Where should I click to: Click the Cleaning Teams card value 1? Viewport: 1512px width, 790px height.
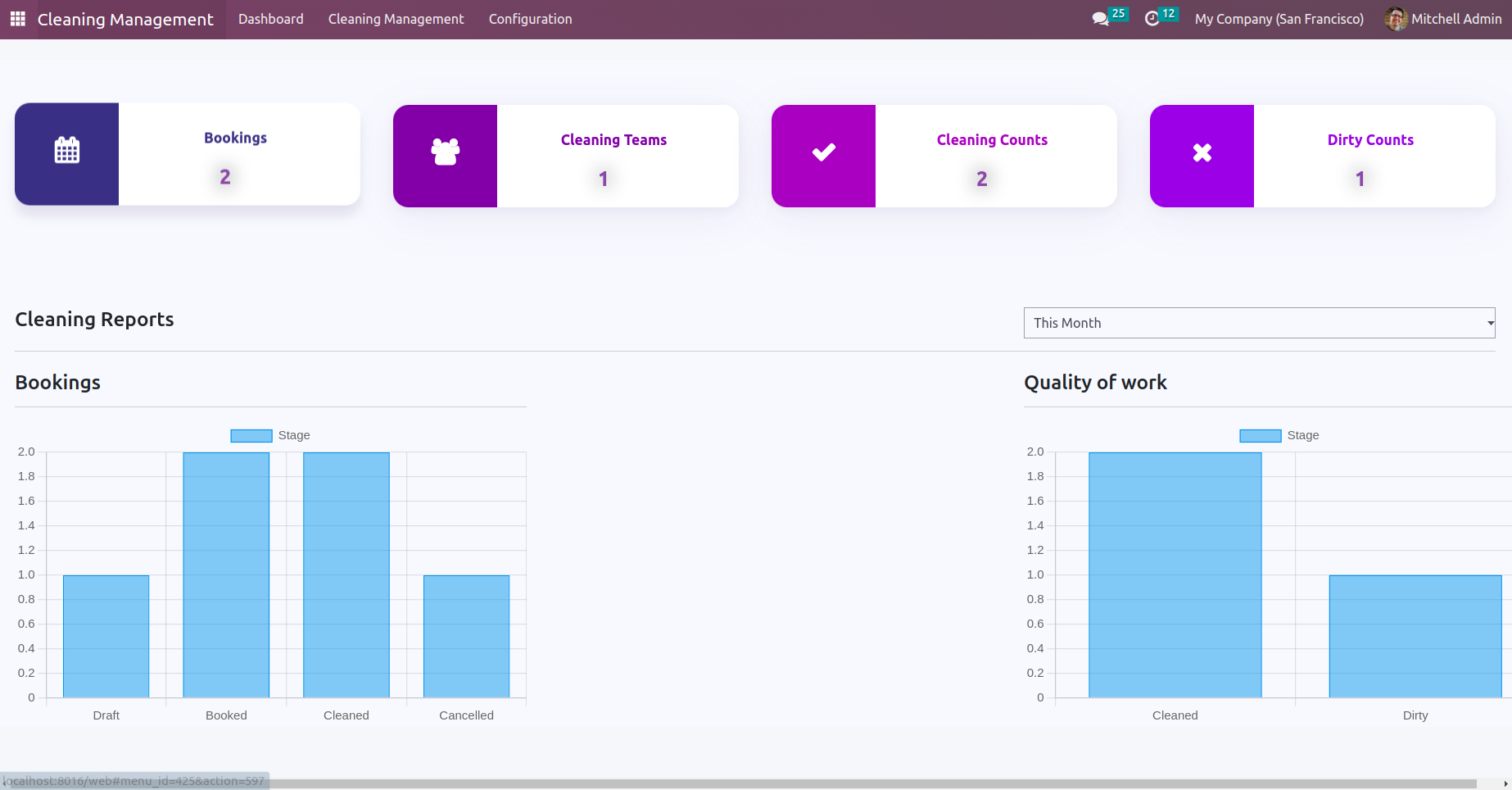click(604, 179)
